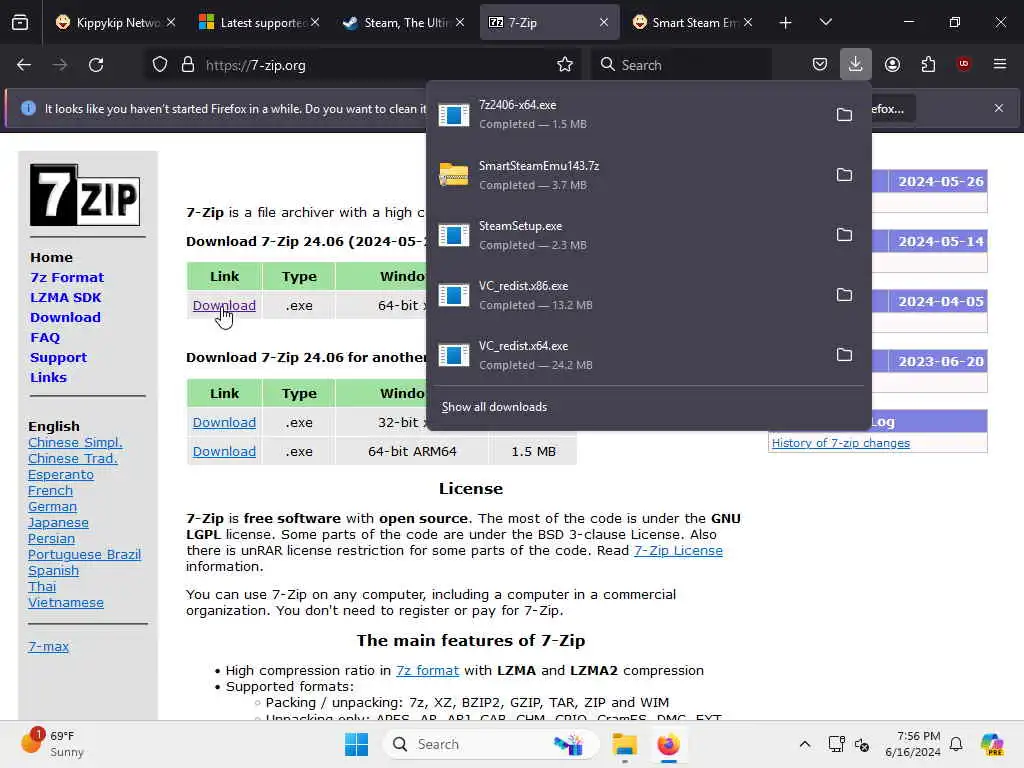The image size is (1024, 768).
Task: Open the downloaded 7z2406-x64.exe file
Action: tap(627, 114)
